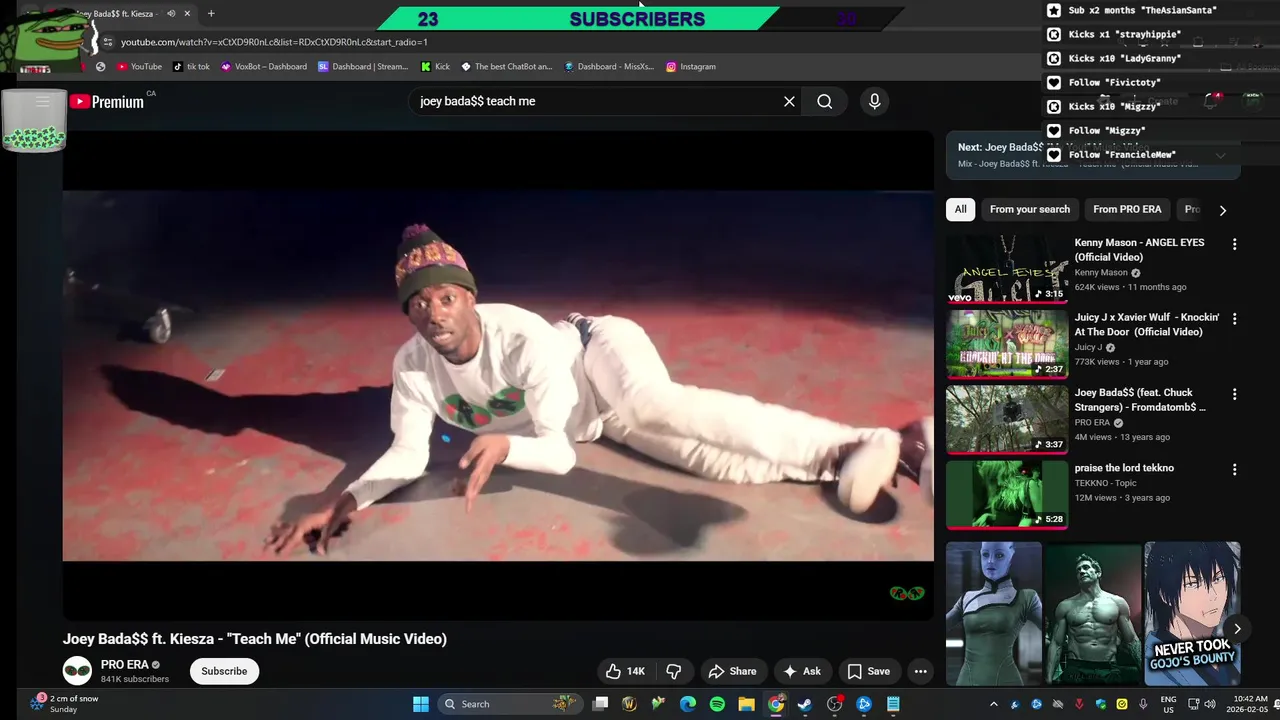Viewport: 1280px width, 720px height.
Task: Open the YouTube bookmark in bookmarks bar
Action: click(139, 67)
